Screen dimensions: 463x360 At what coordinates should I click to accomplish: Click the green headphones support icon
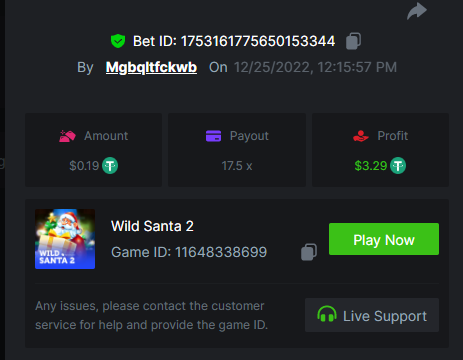tap(327, 314)
